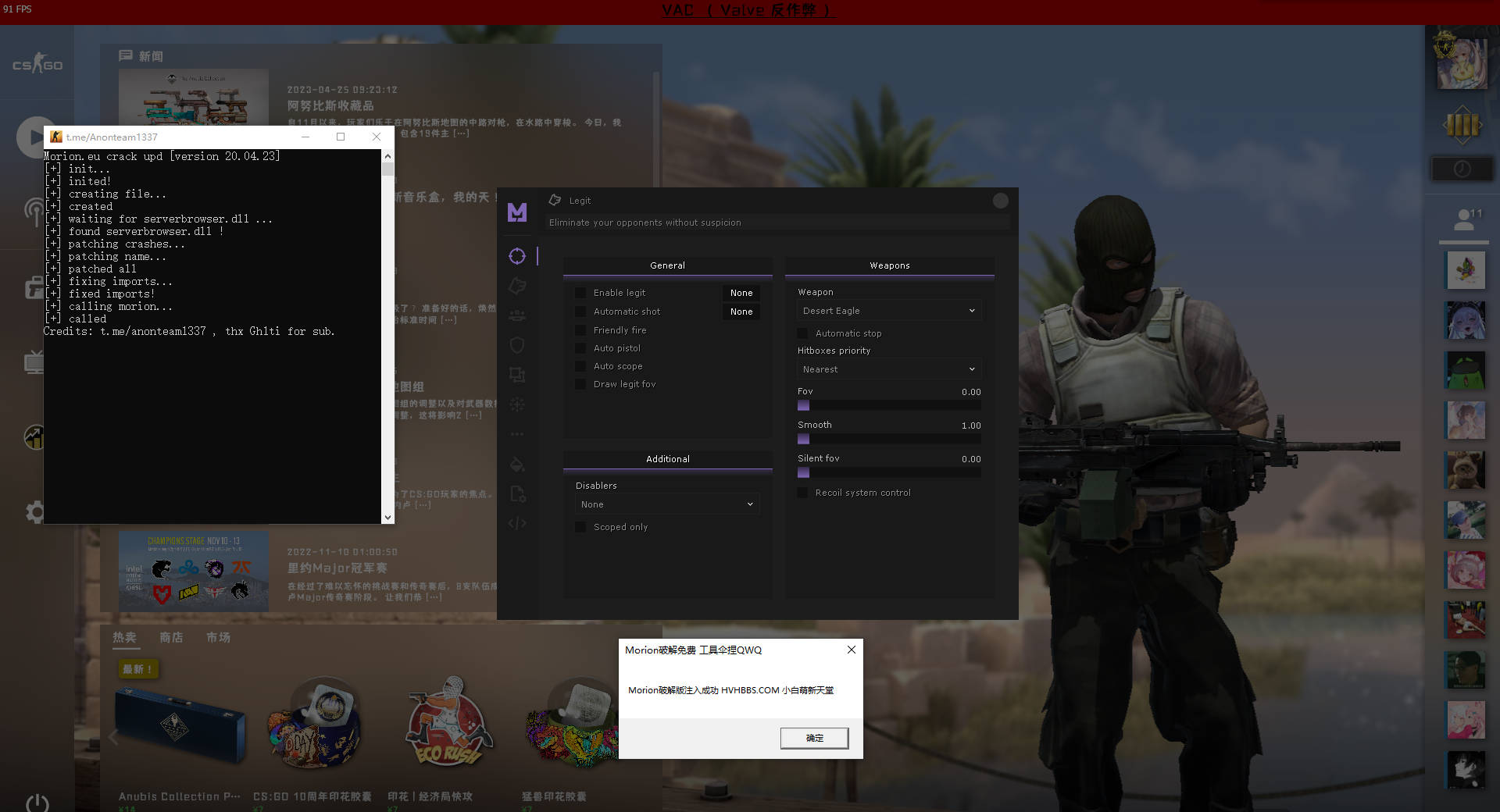Open the CS:GO settings gear icon
The width and height of the screenshot is (1500, 812).
coord(35,512)
